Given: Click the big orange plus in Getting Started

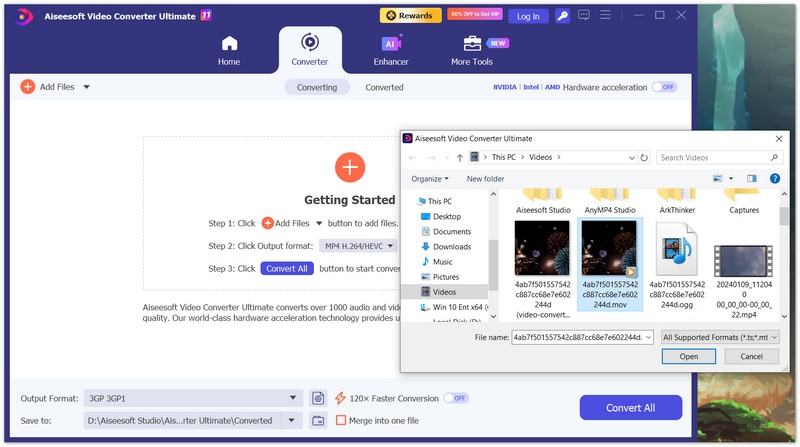Looking at the screenshot, I should point(350,167).
